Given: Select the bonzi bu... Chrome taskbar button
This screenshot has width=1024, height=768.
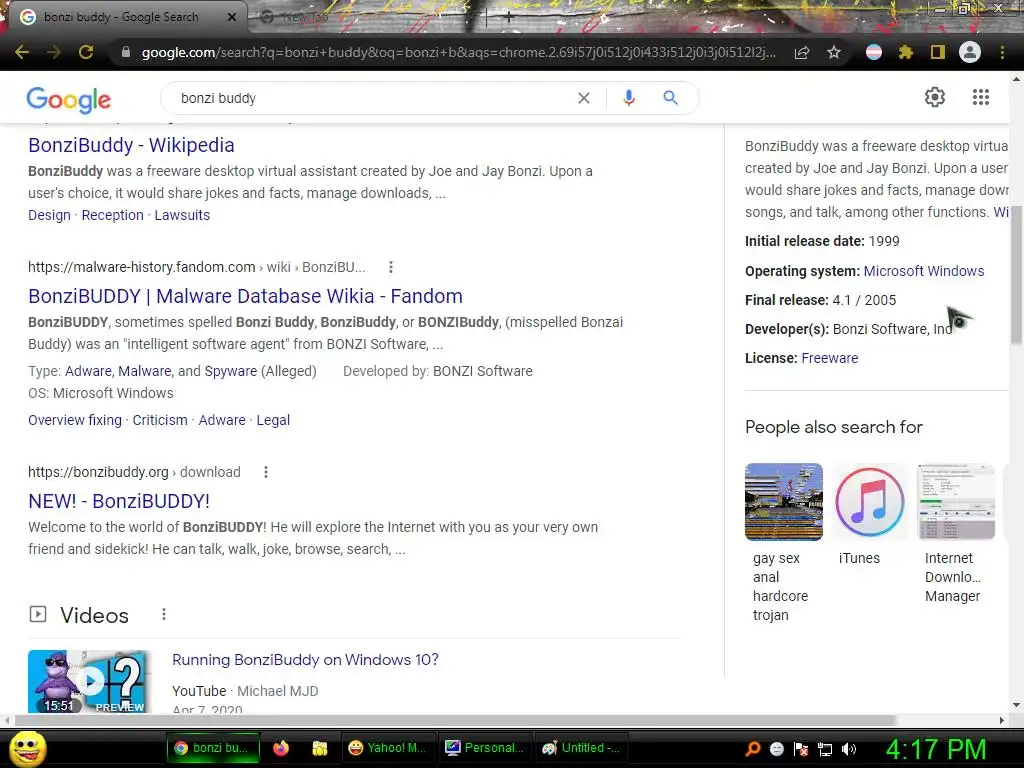Looking at the screenshot, I should point(213,748).
